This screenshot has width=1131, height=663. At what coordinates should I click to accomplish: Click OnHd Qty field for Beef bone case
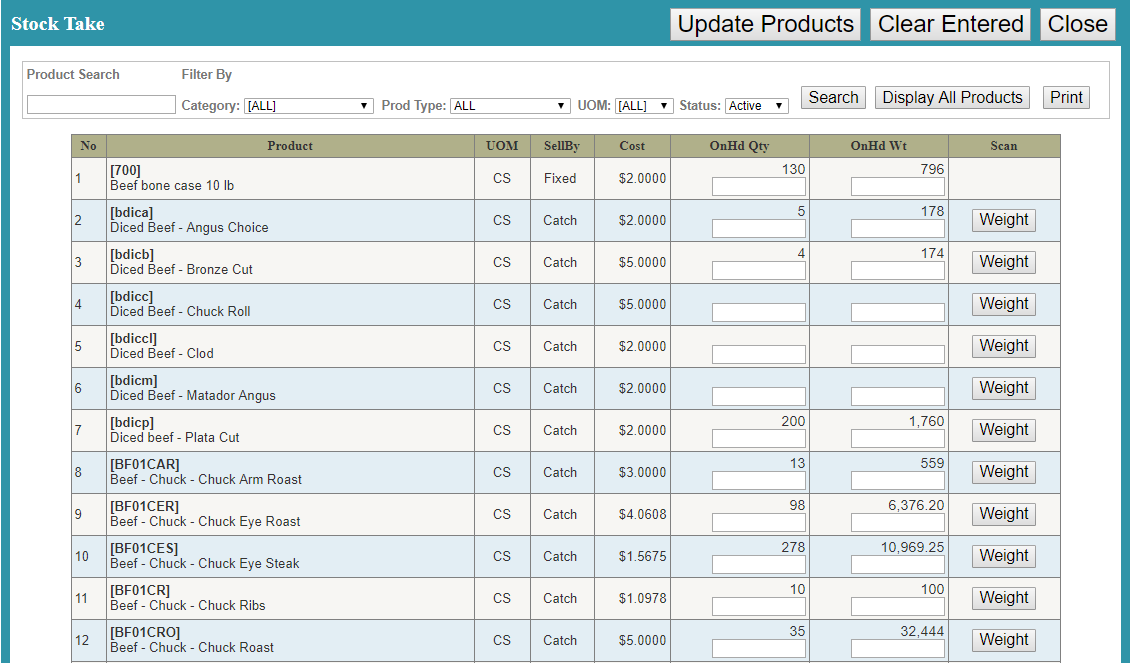coord(758,187)
